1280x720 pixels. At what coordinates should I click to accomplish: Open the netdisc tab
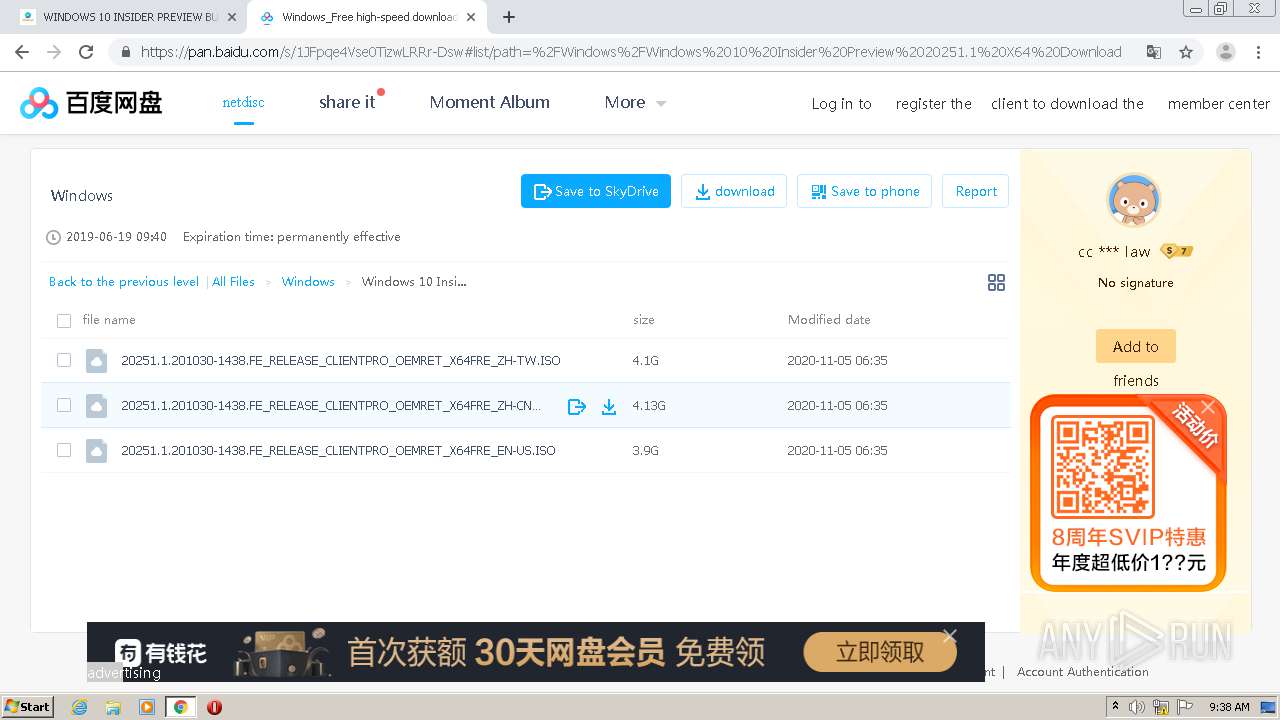click(243, 102)
